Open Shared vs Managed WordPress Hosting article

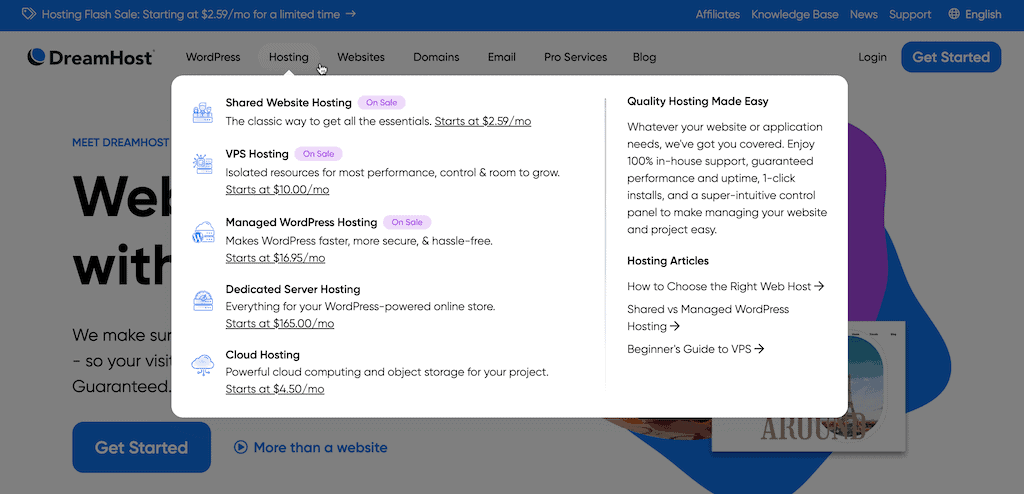[x=708, y=318]
